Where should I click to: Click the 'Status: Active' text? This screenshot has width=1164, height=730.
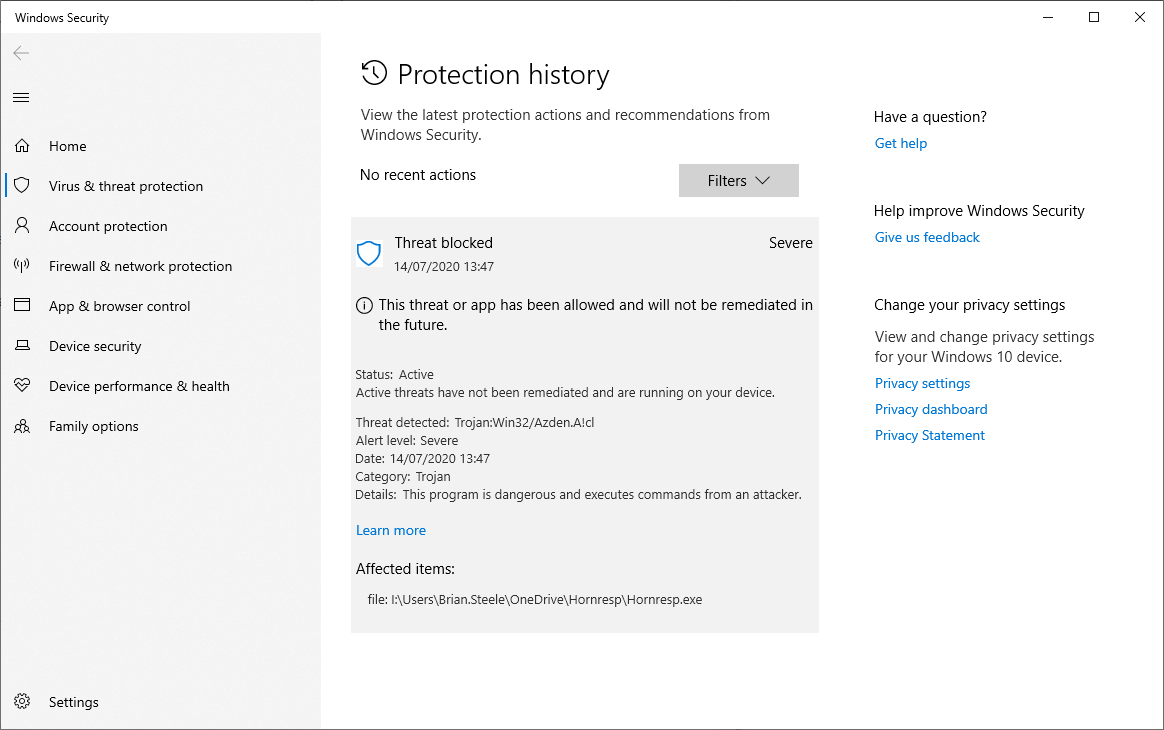(x=394, y=374)
